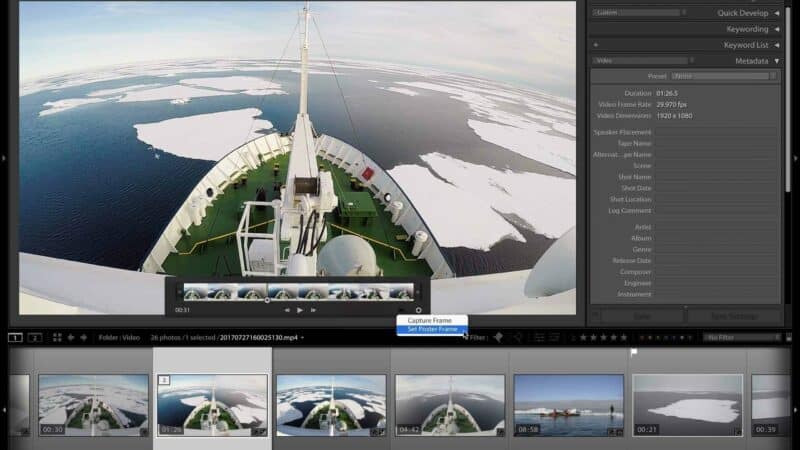
Task: Step back one frame in video player
Action: tap(287, 310)
